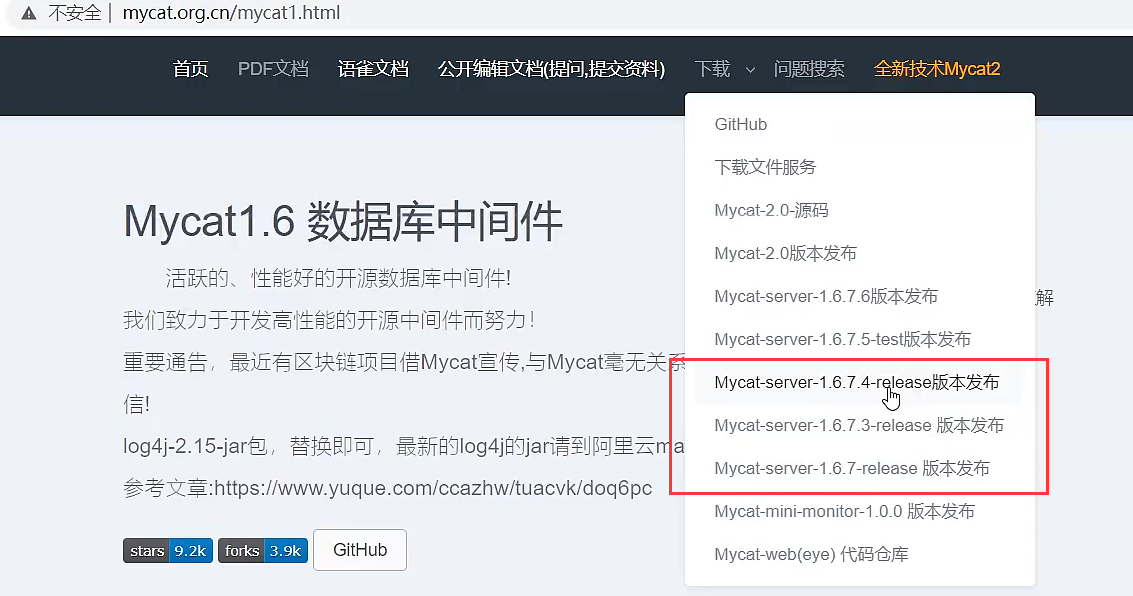Click the 下载 menu label
The width and height of the screenshot is (1133, 596).
(x=712, y=69)
